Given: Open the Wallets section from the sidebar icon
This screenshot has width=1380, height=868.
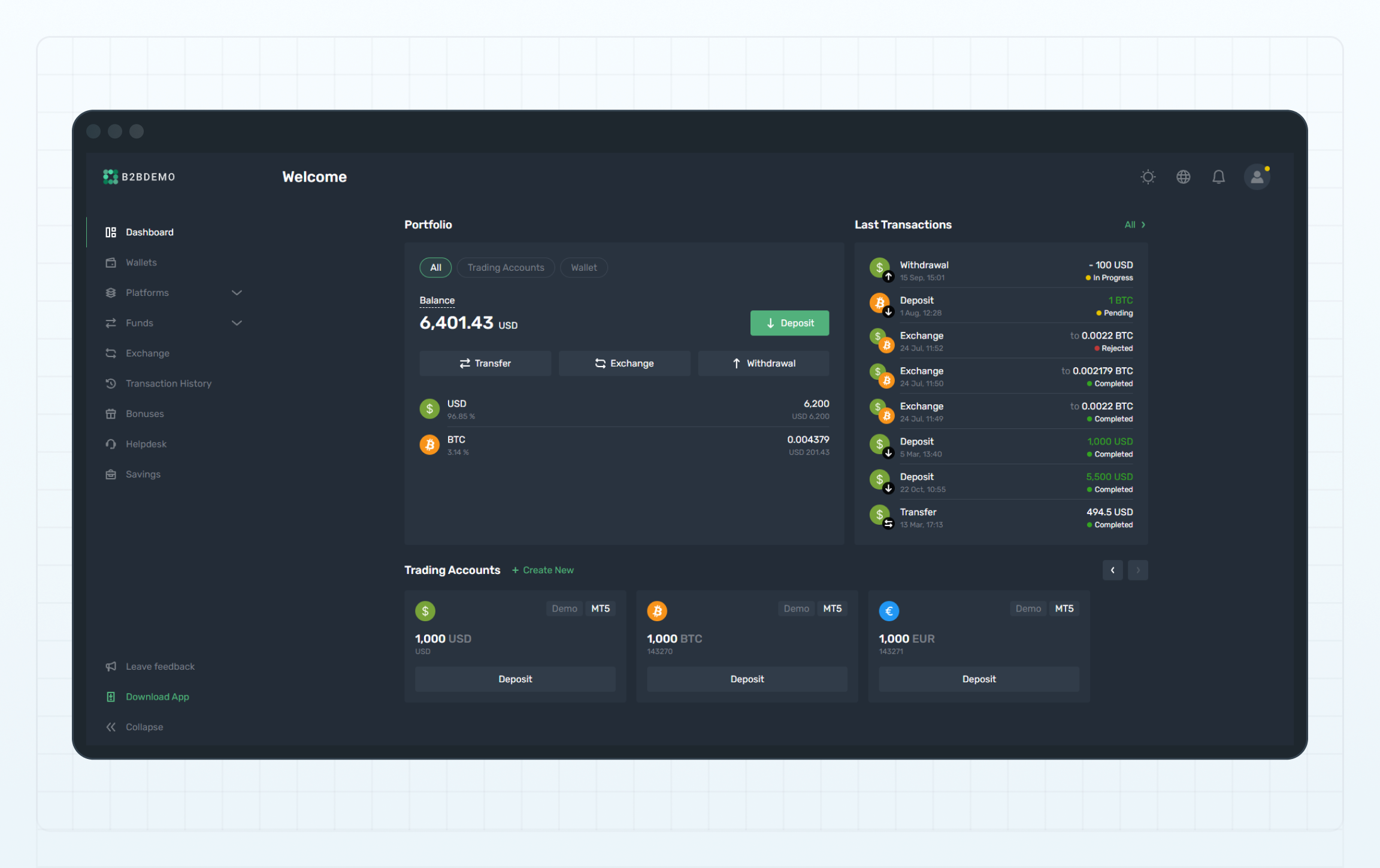Looking at the screenshot, I should point(111,262).
